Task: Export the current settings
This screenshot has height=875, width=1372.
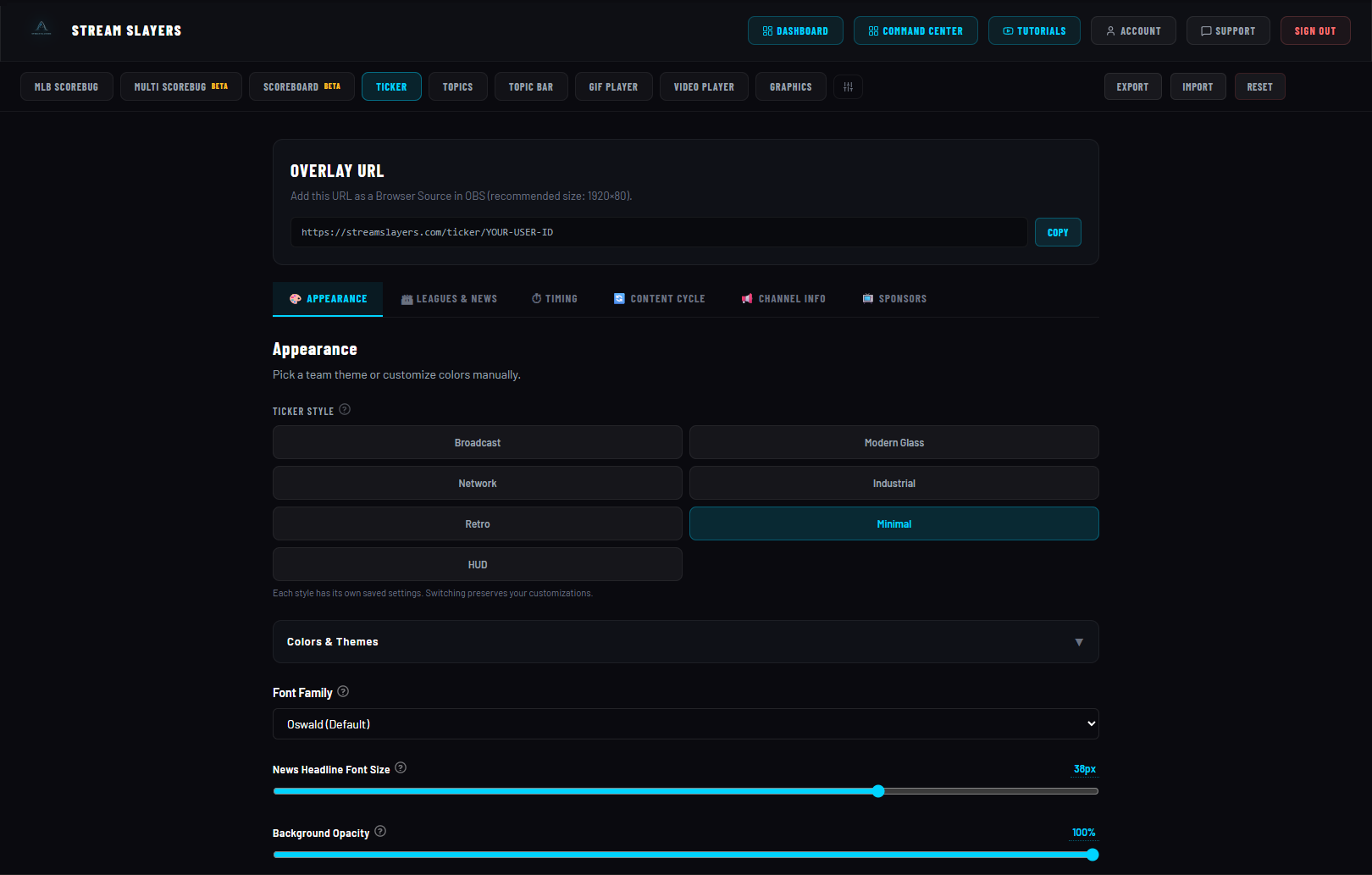Action: point(1133,86)
